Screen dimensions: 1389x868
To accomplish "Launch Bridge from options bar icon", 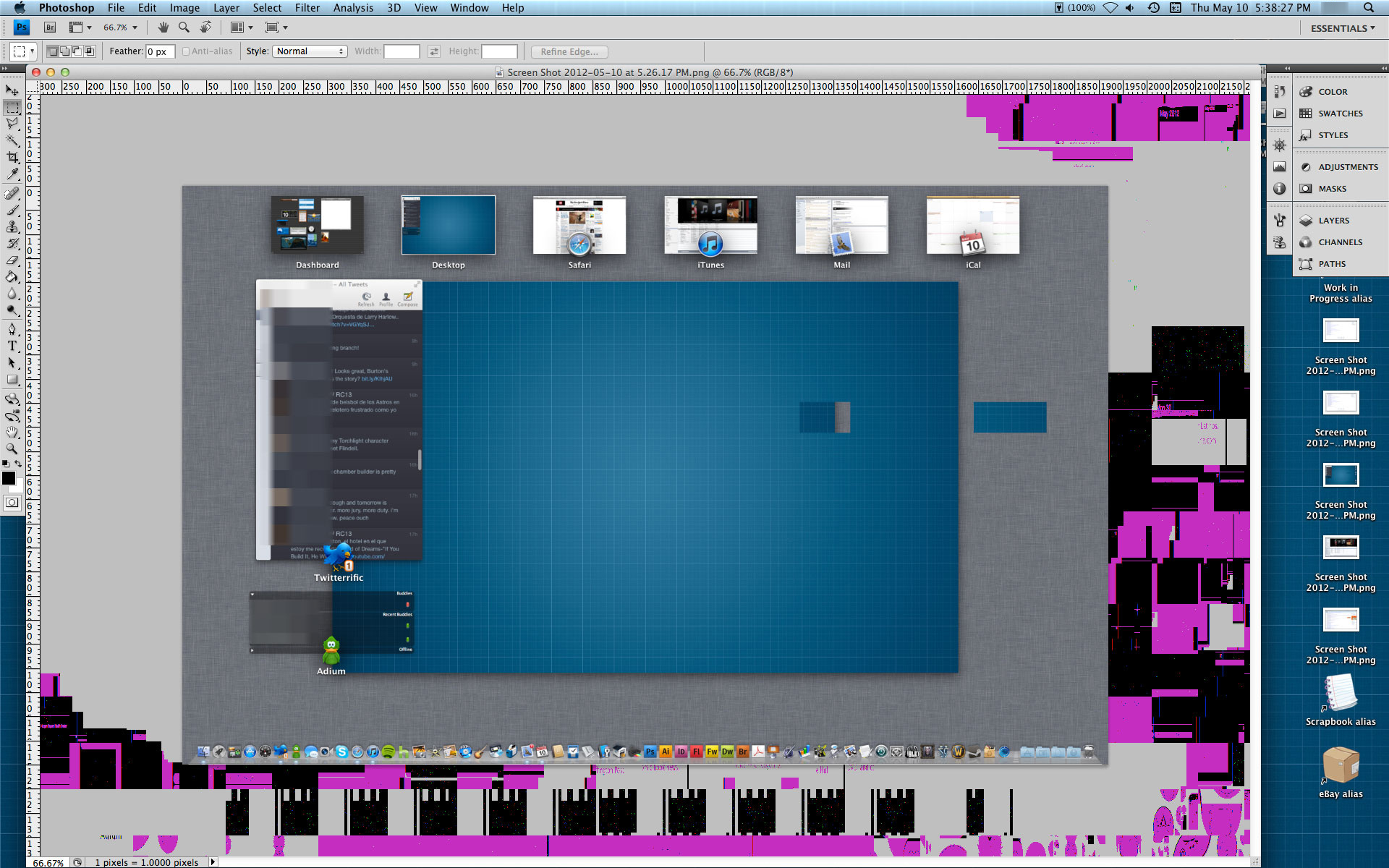I will click(x=50, y=27).
